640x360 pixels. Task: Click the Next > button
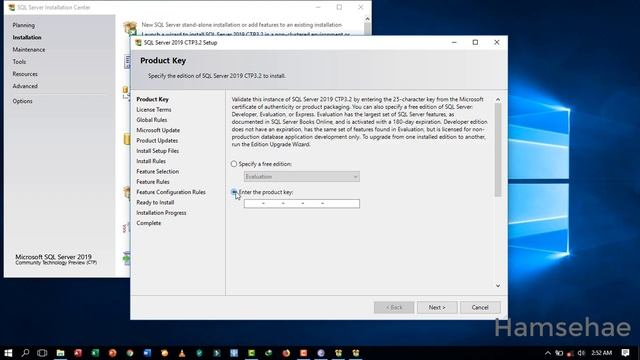coord(437,307)
